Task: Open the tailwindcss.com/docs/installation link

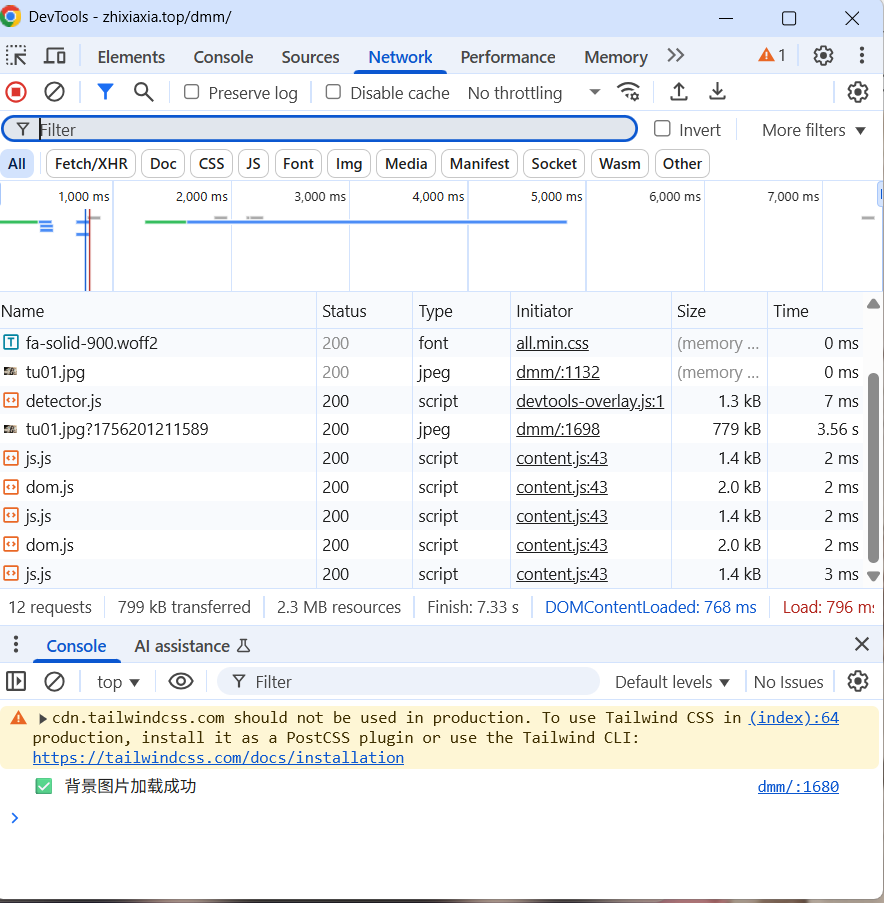Action: 218,757
